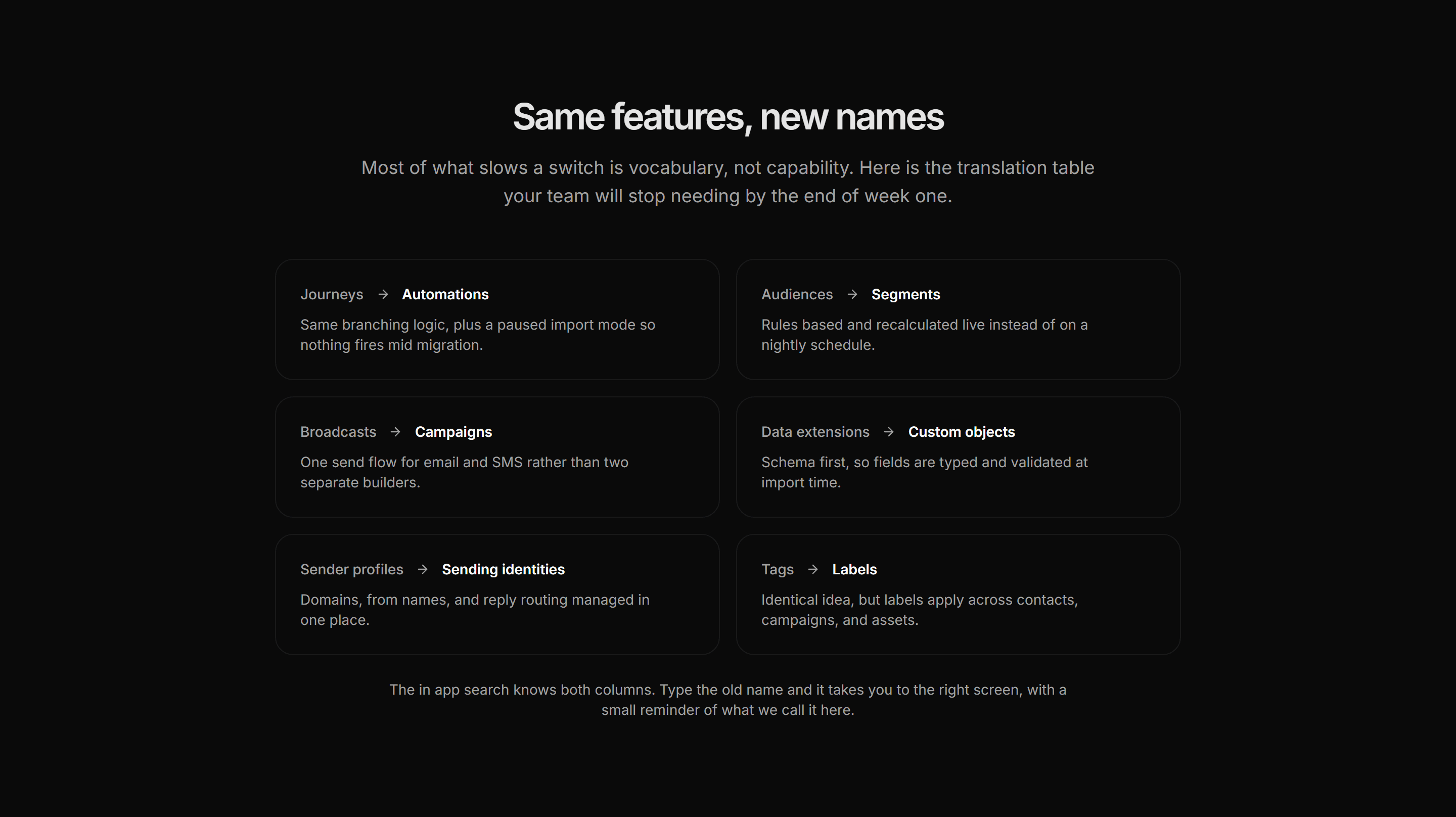The image size is (1456, 817).
Task: Click the 'Labels' new name label
Action: 854,569
